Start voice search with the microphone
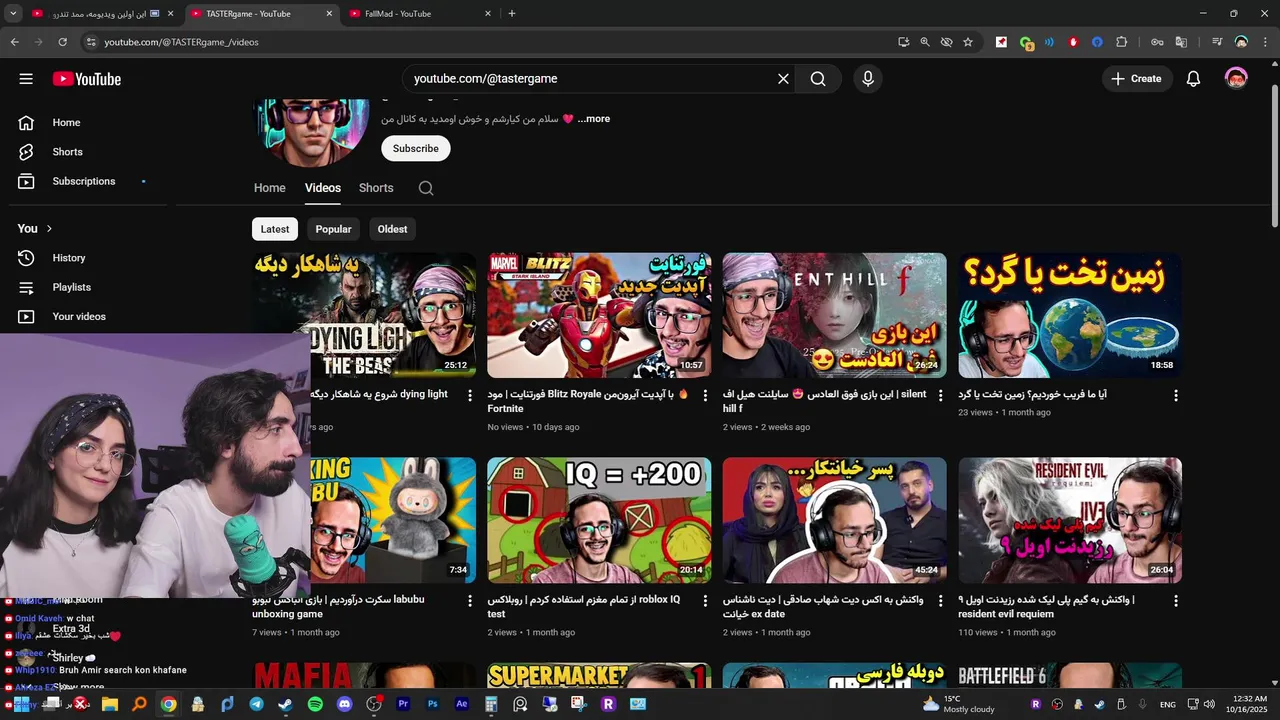Image resolution: width=1280 pixels, height=720 pixels. coord(867,79)
